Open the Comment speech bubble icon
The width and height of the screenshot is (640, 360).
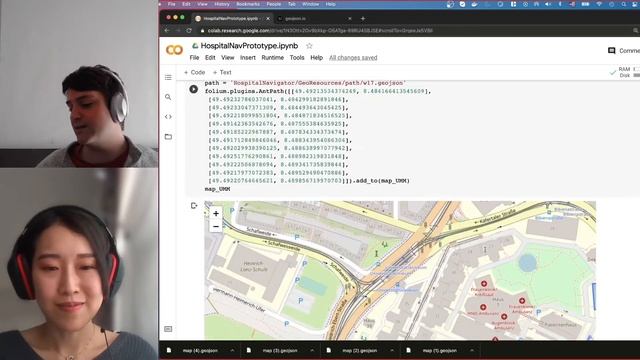click(x=611, y=51)
